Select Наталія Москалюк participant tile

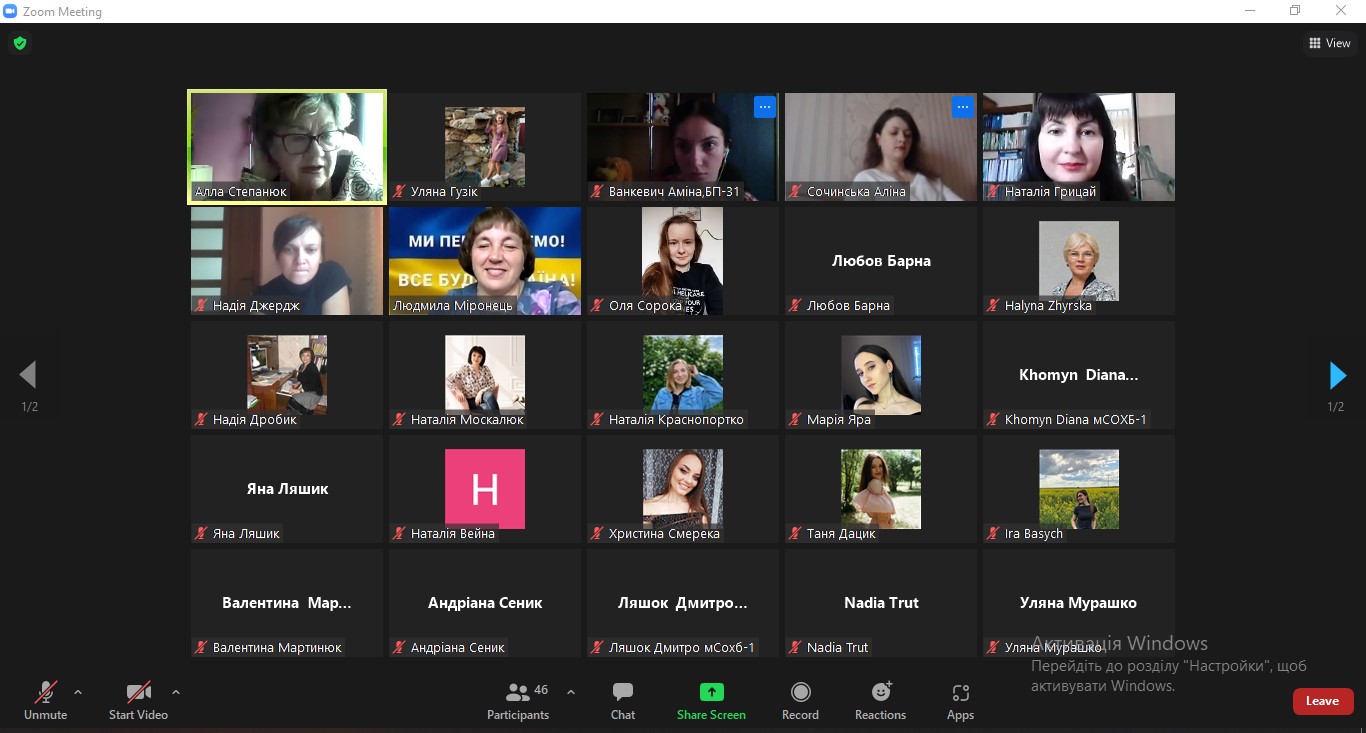pyautogui.click(x=485, y=375)
